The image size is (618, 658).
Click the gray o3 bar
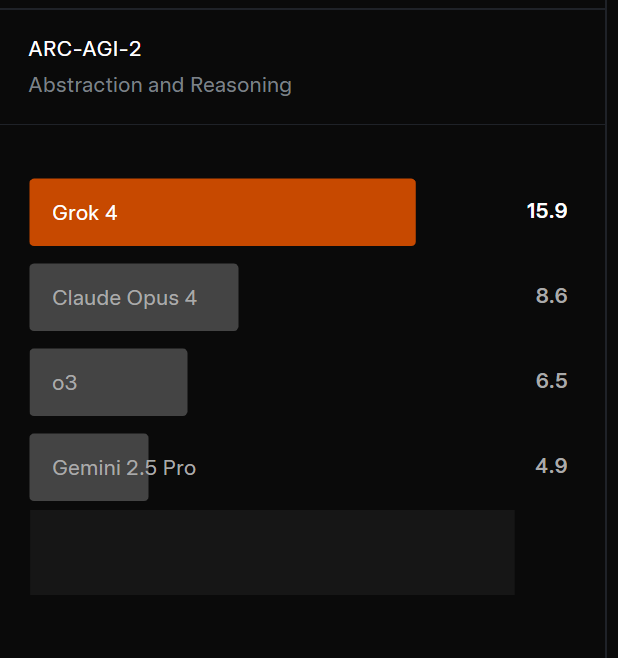(108, 382)
